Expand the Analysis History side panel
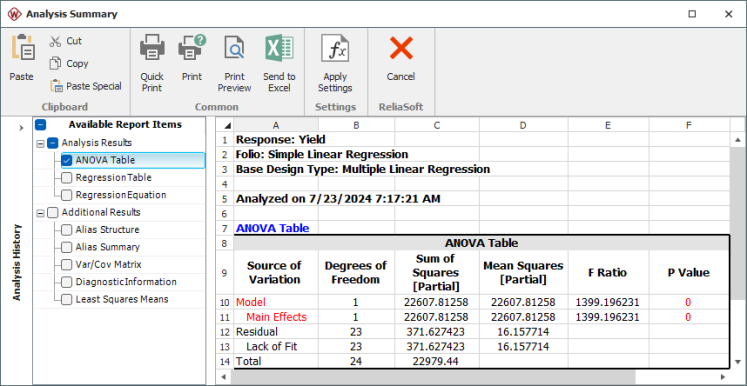The width and height of the screenshot is (747, 386). (21, 128)
